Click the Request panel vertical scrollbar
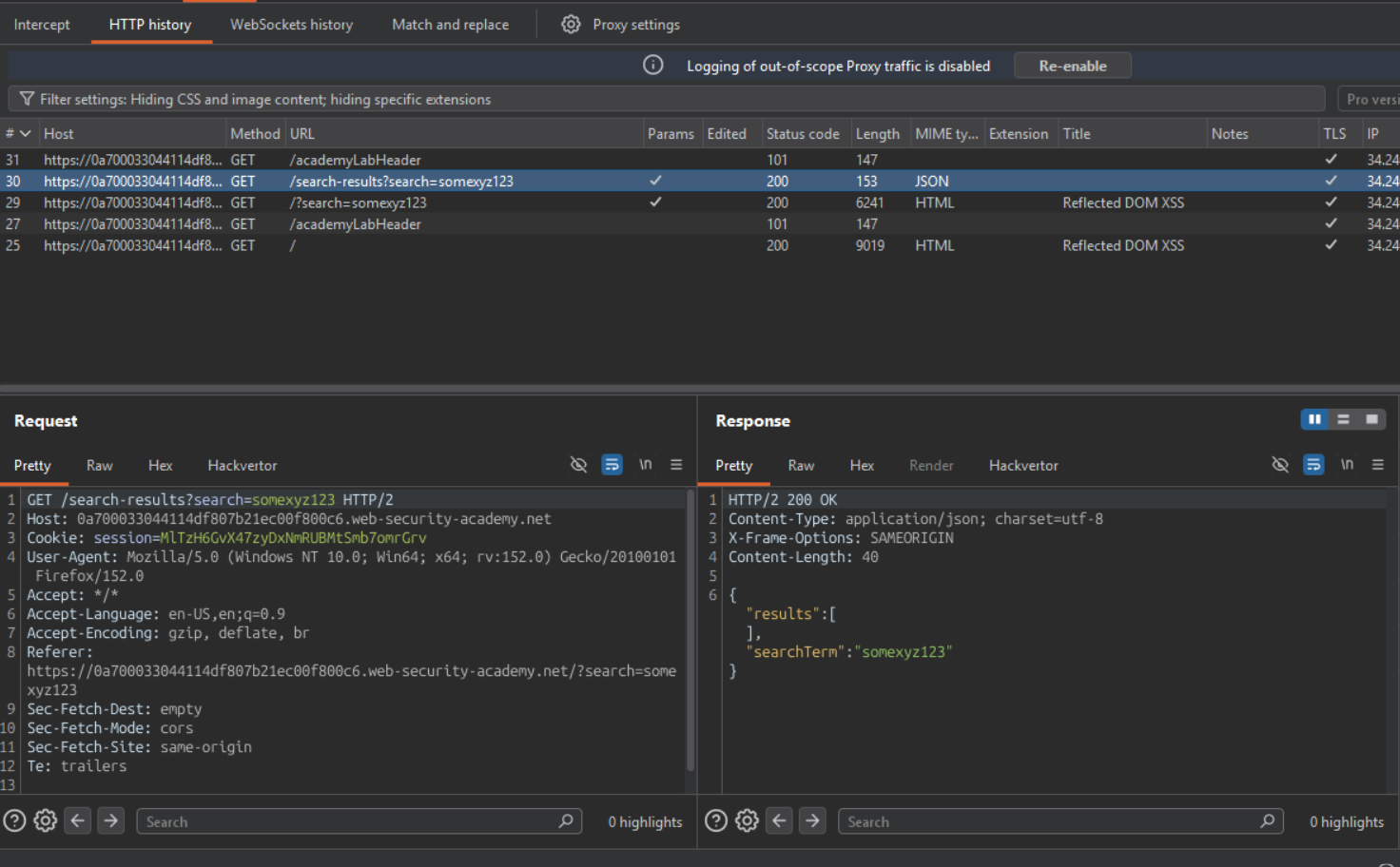The width and height of the screenshot is (1400, 867). click(690, 631)
